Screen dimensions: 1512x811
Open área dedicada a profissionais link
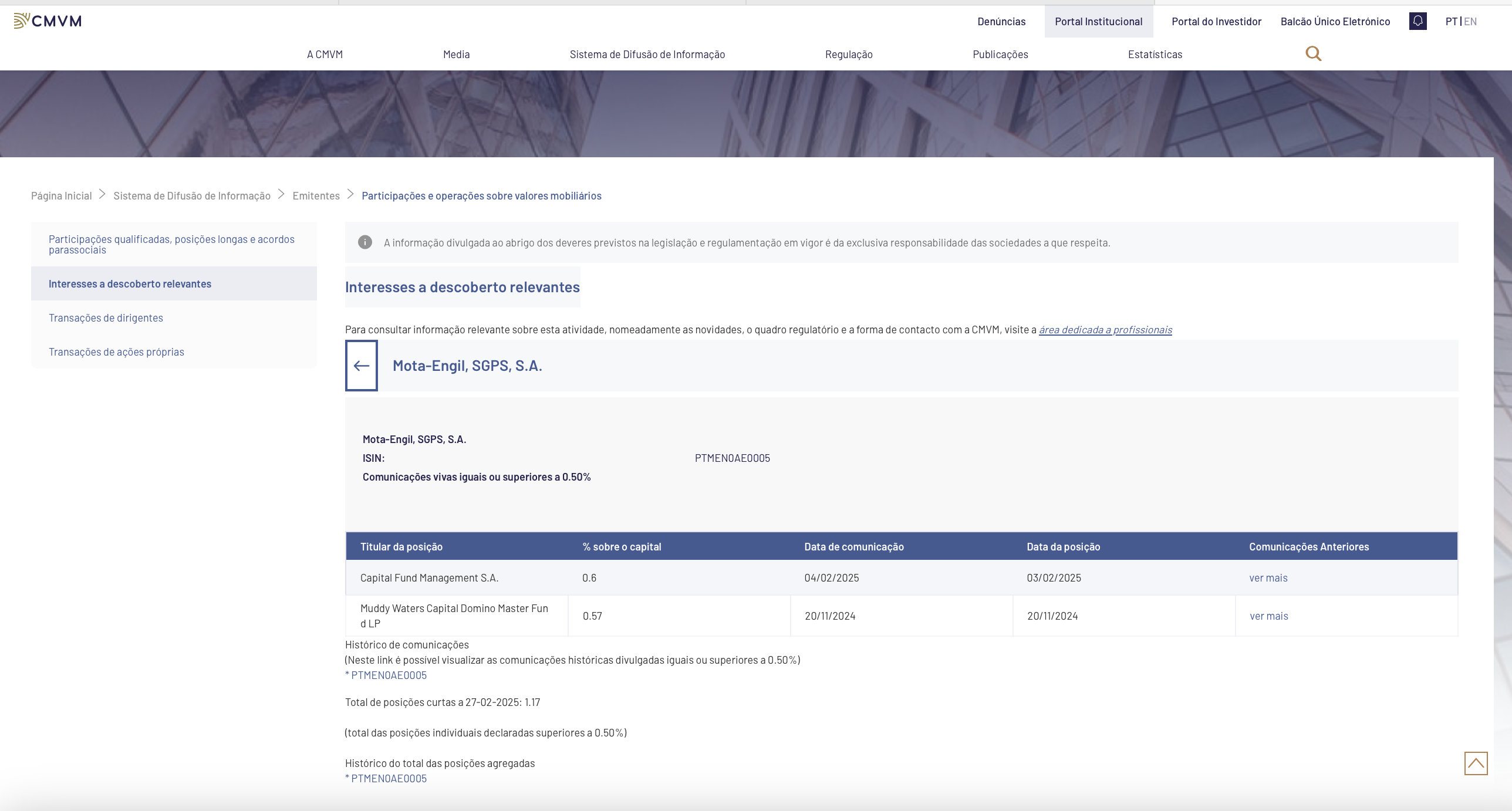(1105, 329)
